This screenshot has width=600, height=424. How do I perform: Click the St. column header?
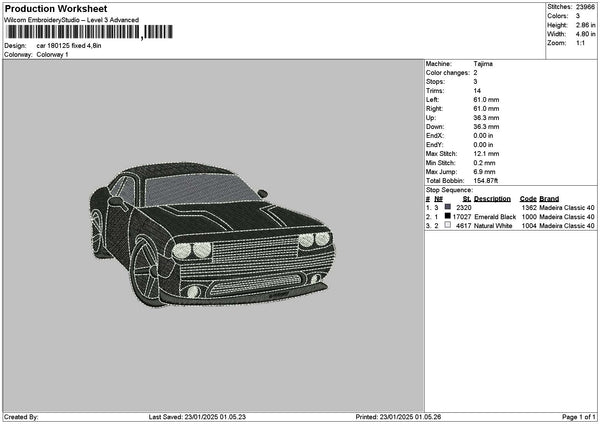pos(466,198)
